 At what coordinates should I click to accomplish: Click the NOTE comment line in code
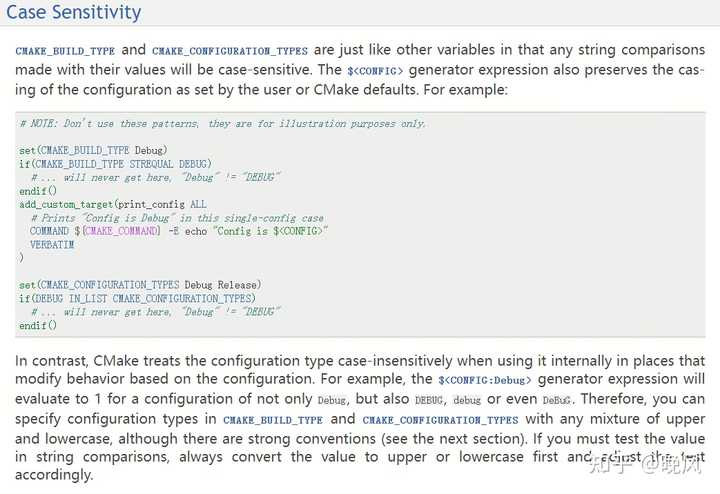click(223, 124)
